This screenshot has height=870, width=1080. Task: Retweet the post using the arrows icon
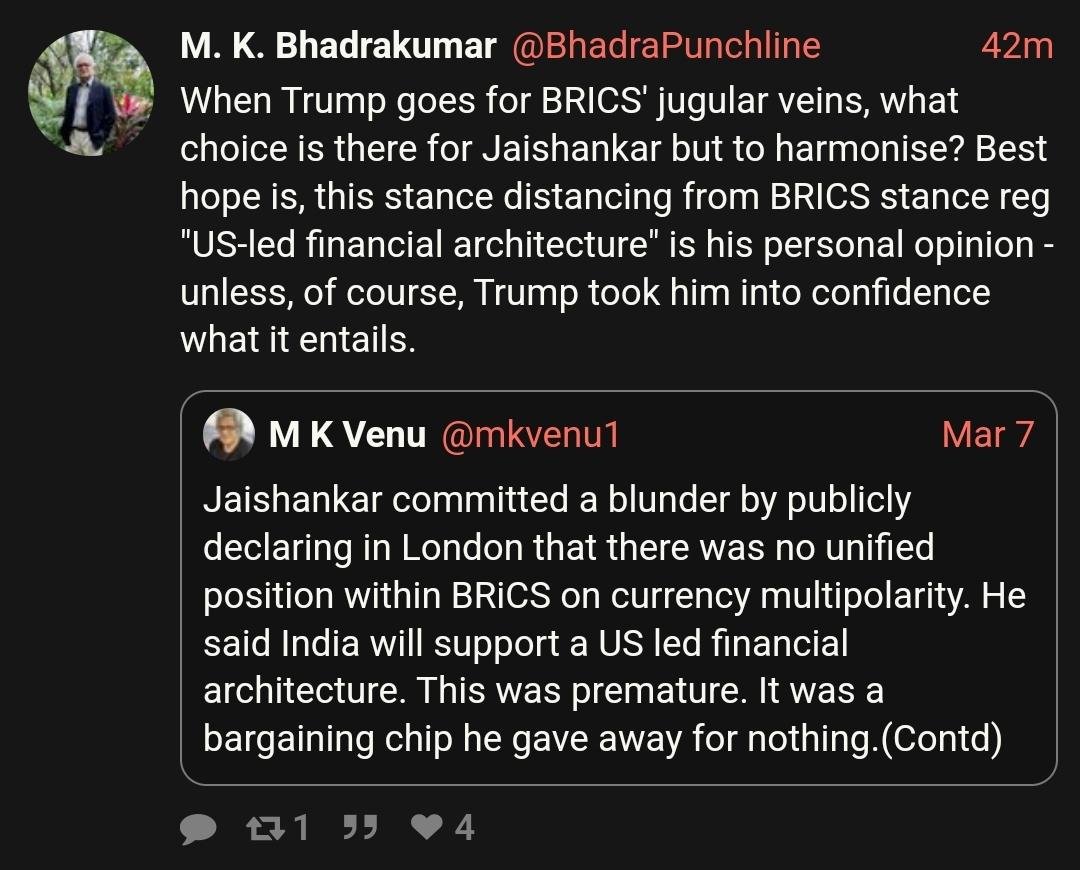click(x=263, y=828)
